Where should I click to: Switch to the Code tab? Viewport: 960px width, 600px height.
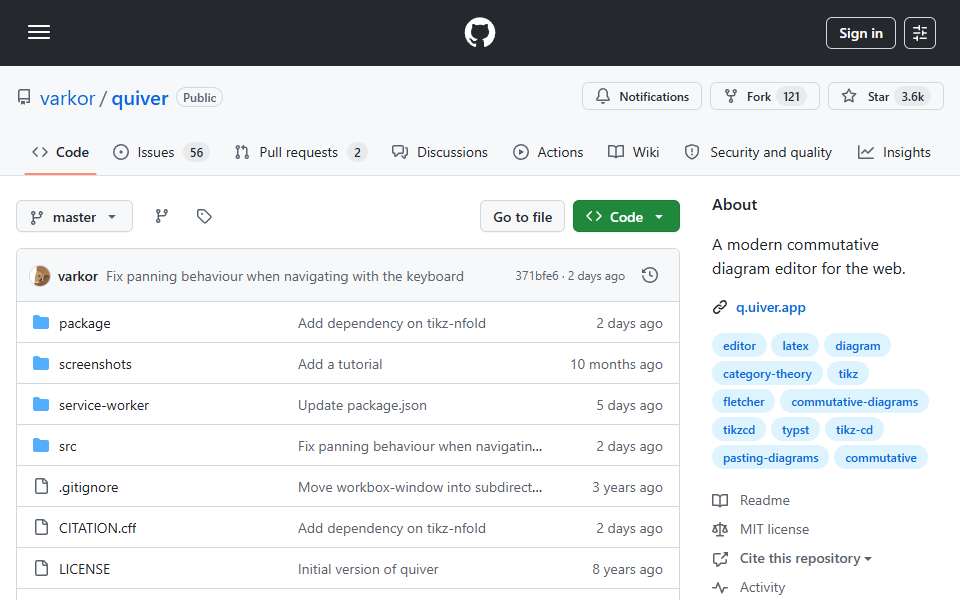(x=60, y=152)
